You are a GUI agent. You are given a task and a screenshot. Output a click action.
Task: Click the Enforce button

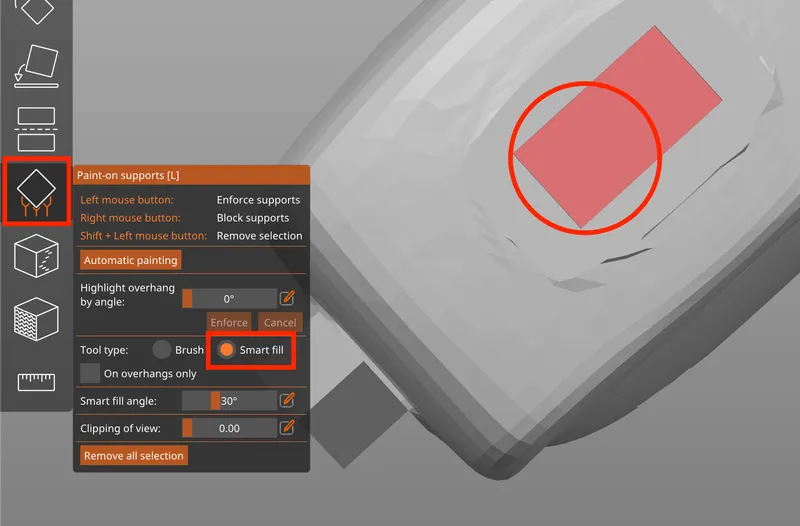229,322
